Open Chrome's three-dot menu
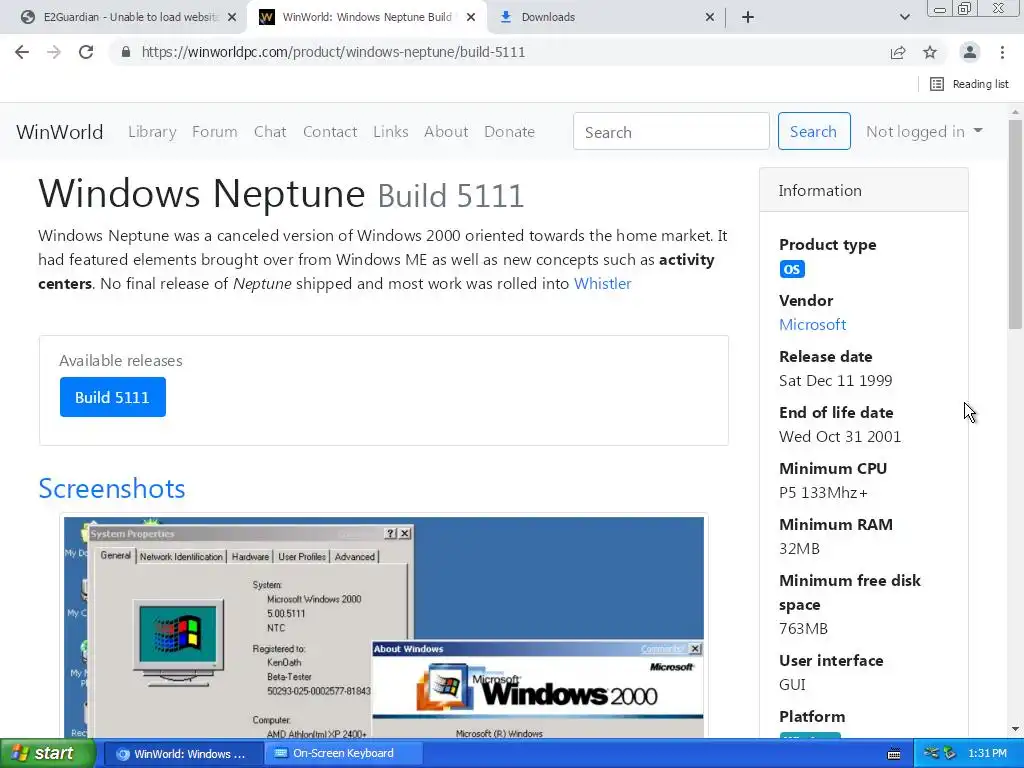This screenshot has height=768, width=1024. (x=1002, y=52)
